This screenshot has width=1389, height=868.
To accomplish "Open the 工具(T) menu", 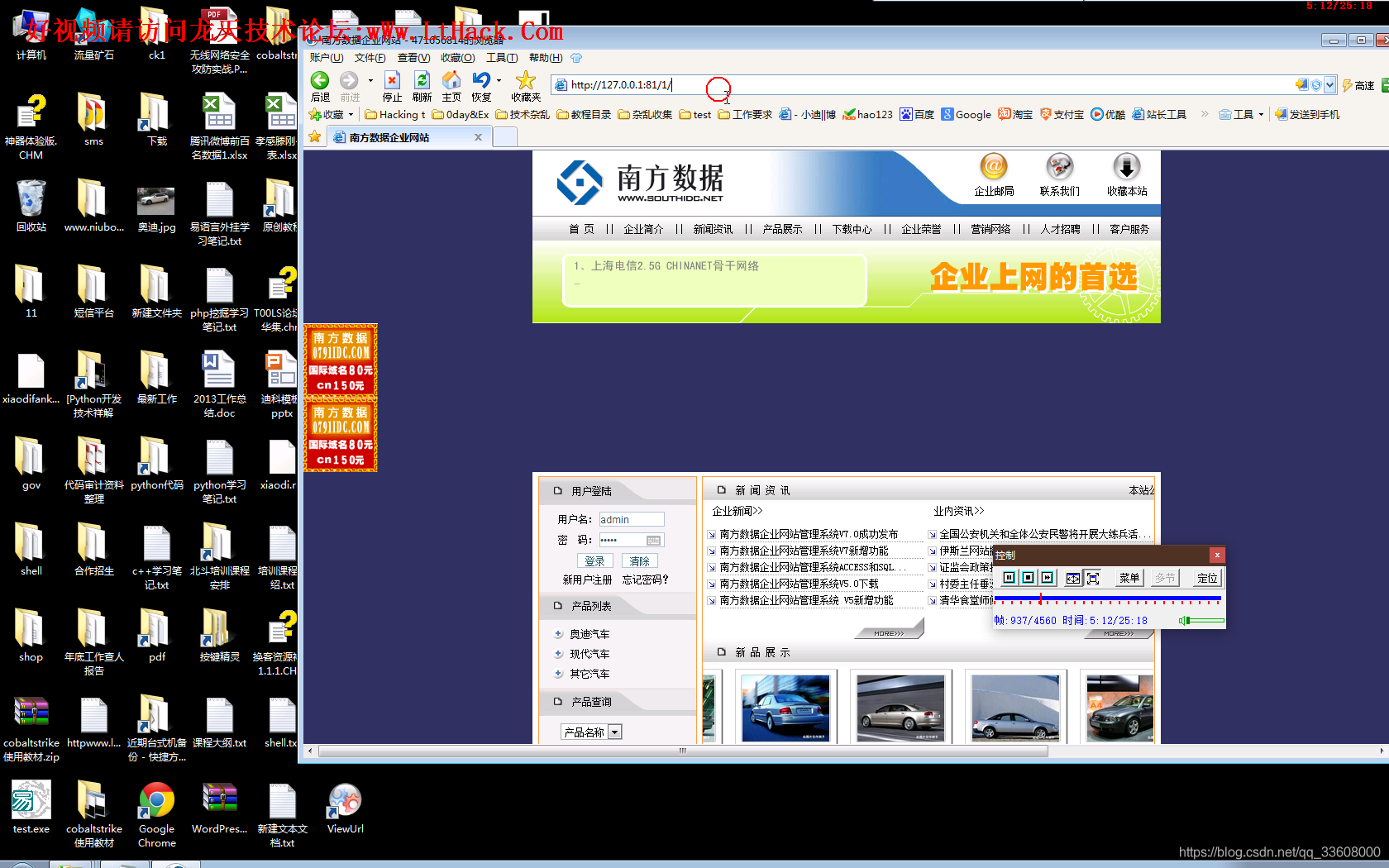I will pos(502,57).
